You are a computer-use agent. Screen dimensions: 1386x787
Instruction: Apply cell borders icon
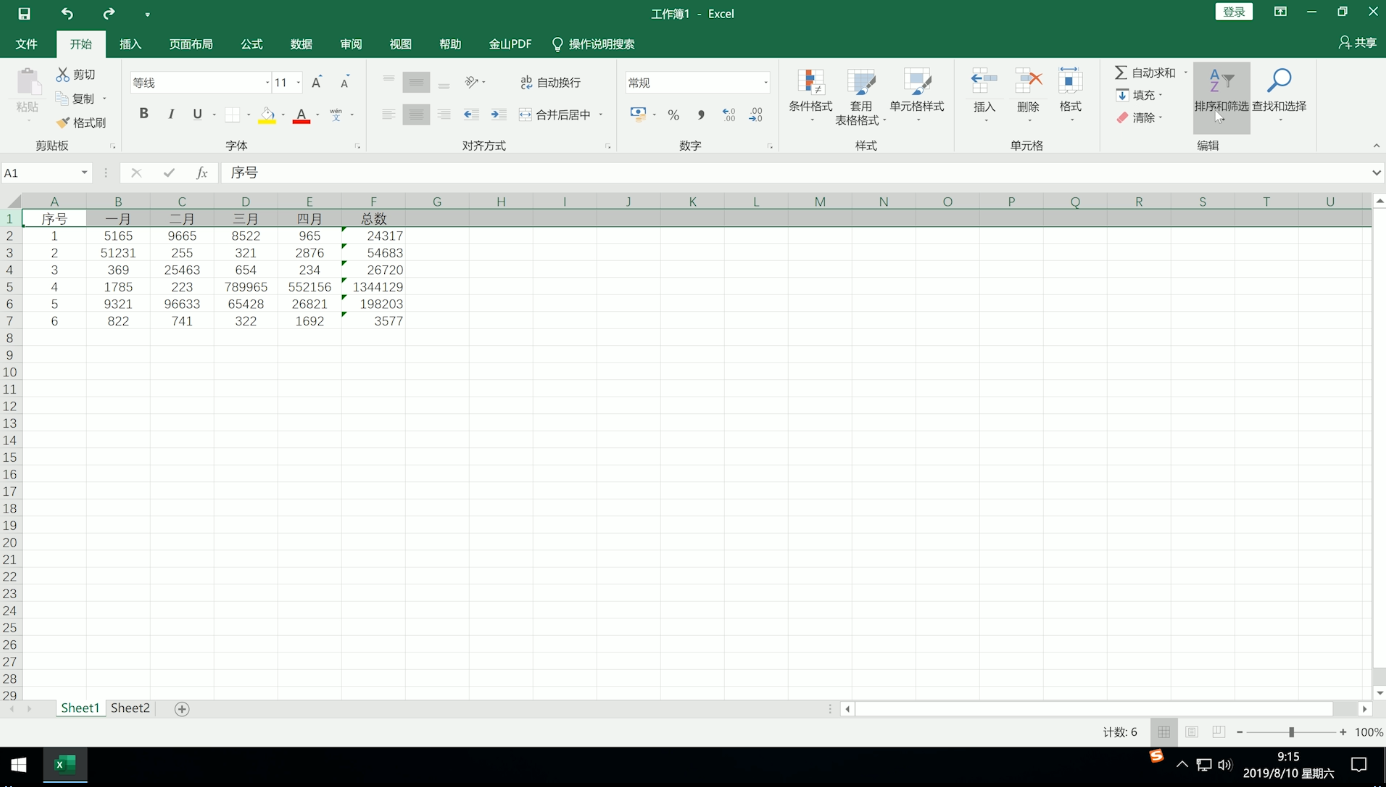[x=232, y=115]
